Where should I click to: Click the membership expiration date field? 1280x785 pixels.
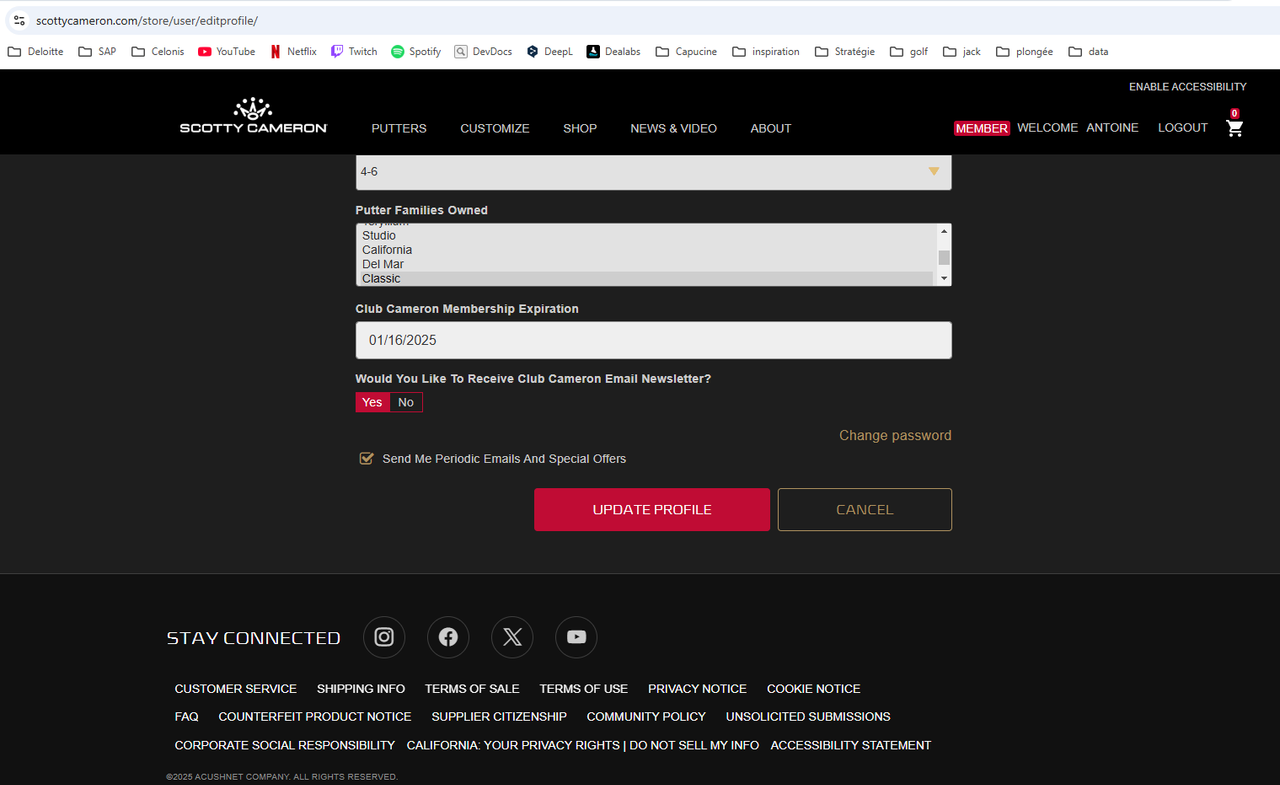click(654, 340)
